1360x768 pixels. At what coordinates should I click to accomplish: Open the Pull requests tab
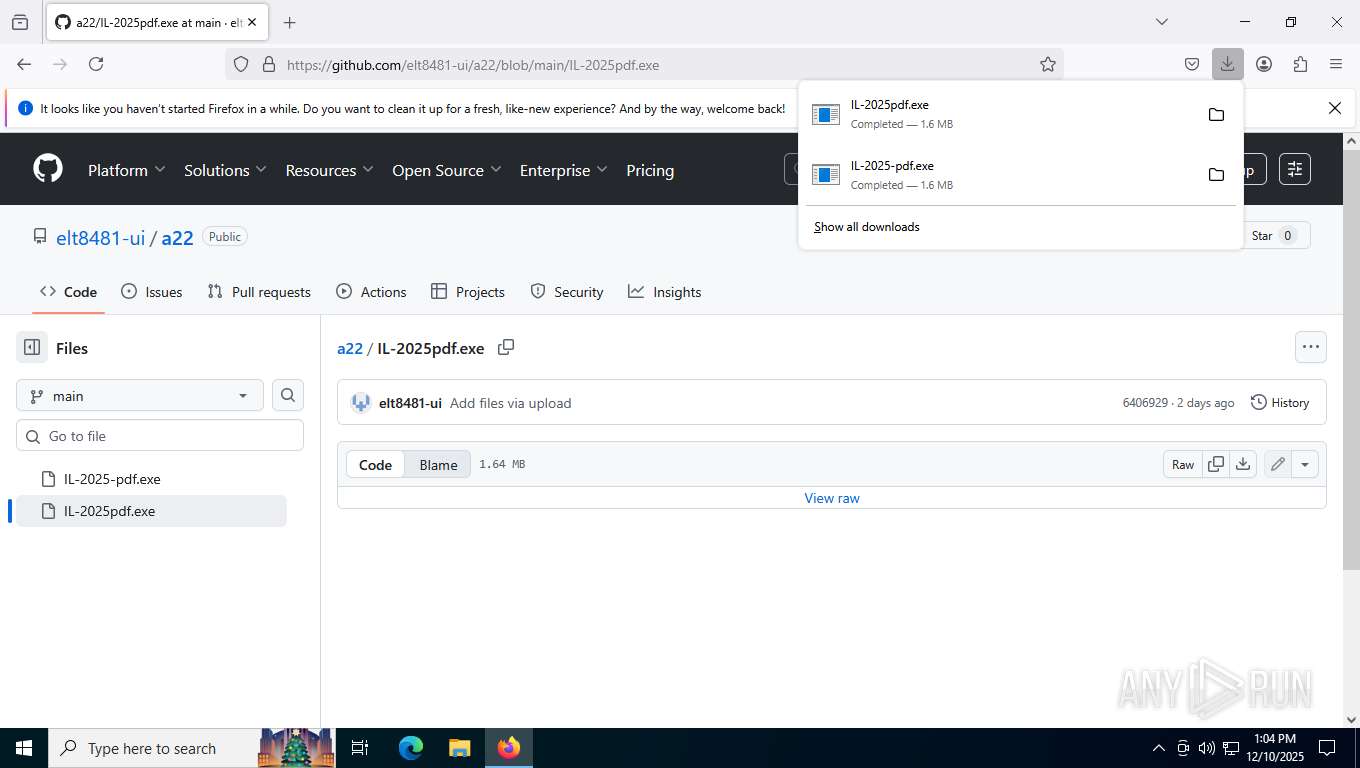(259, 292)
